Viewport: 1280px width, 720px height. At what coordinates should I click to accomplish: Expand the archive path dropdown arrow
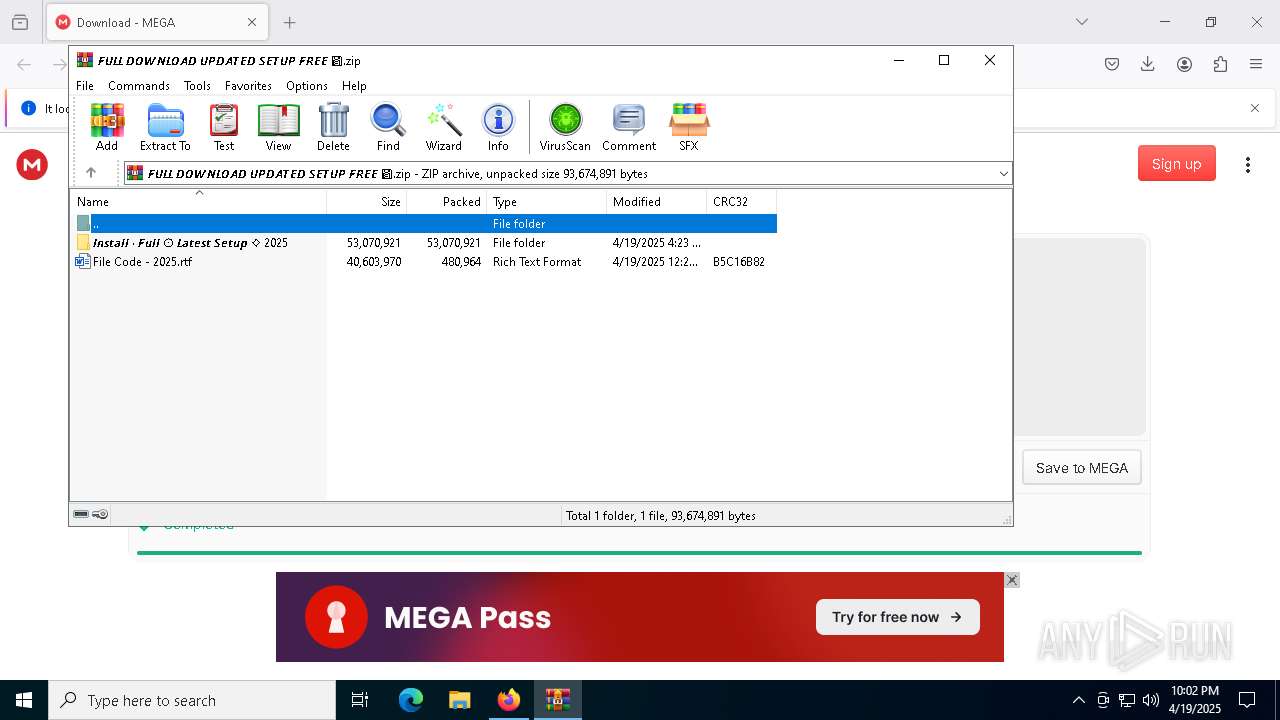(1003, 174)
